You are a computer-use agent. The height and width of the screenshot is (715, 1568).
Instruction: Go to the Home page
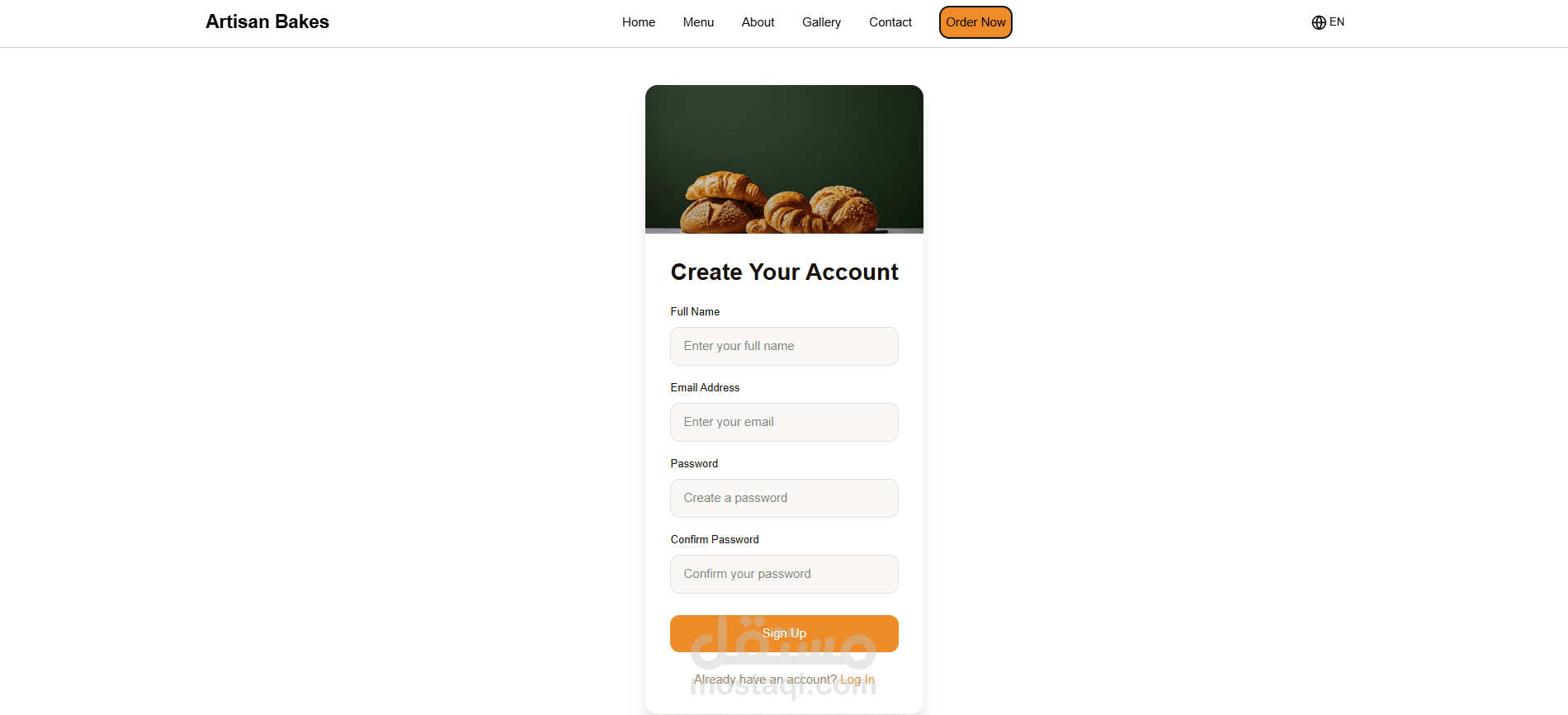point(639,22)
